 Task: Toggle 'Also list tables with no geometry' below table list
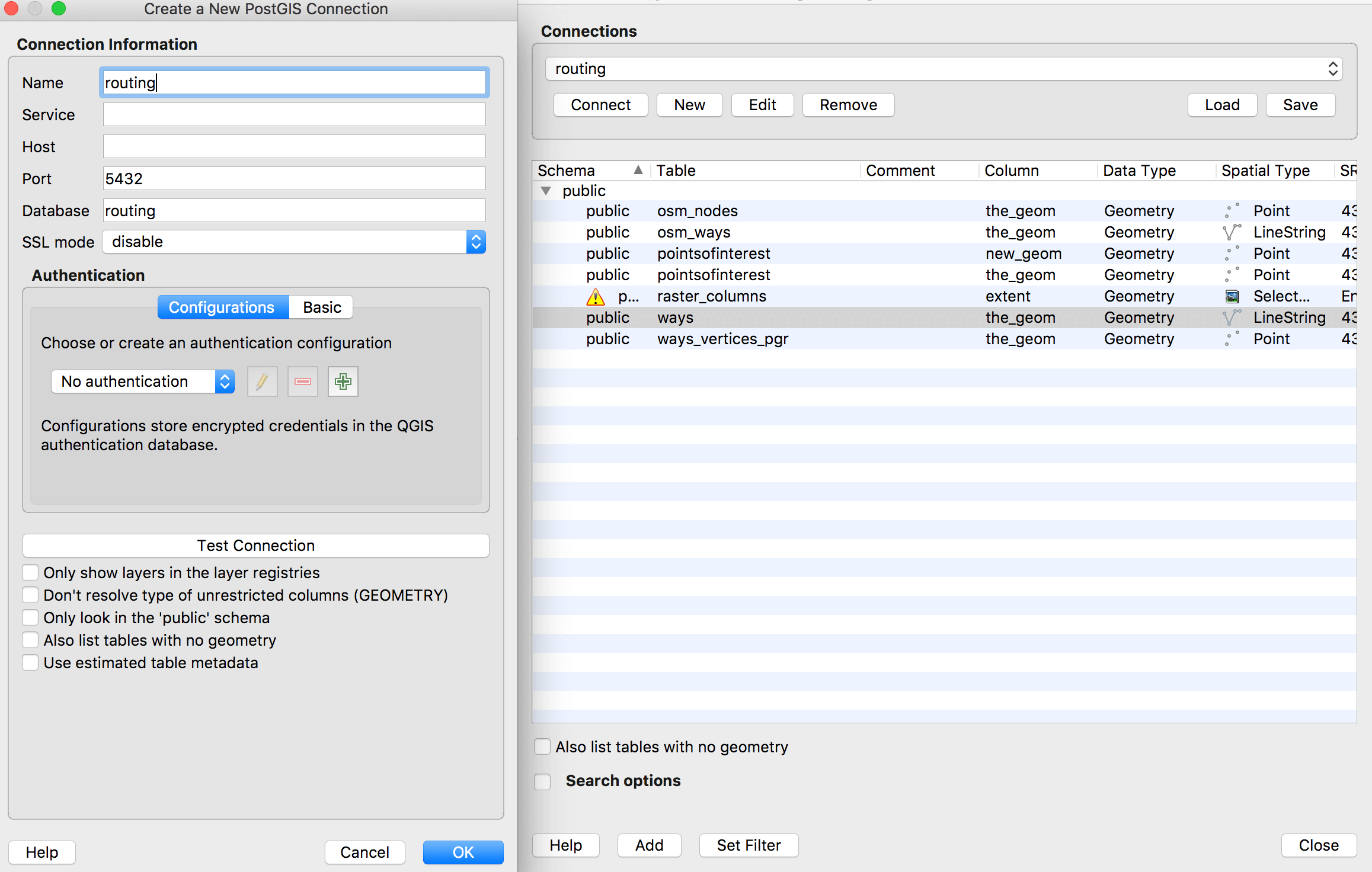click(x=542, y=746)
